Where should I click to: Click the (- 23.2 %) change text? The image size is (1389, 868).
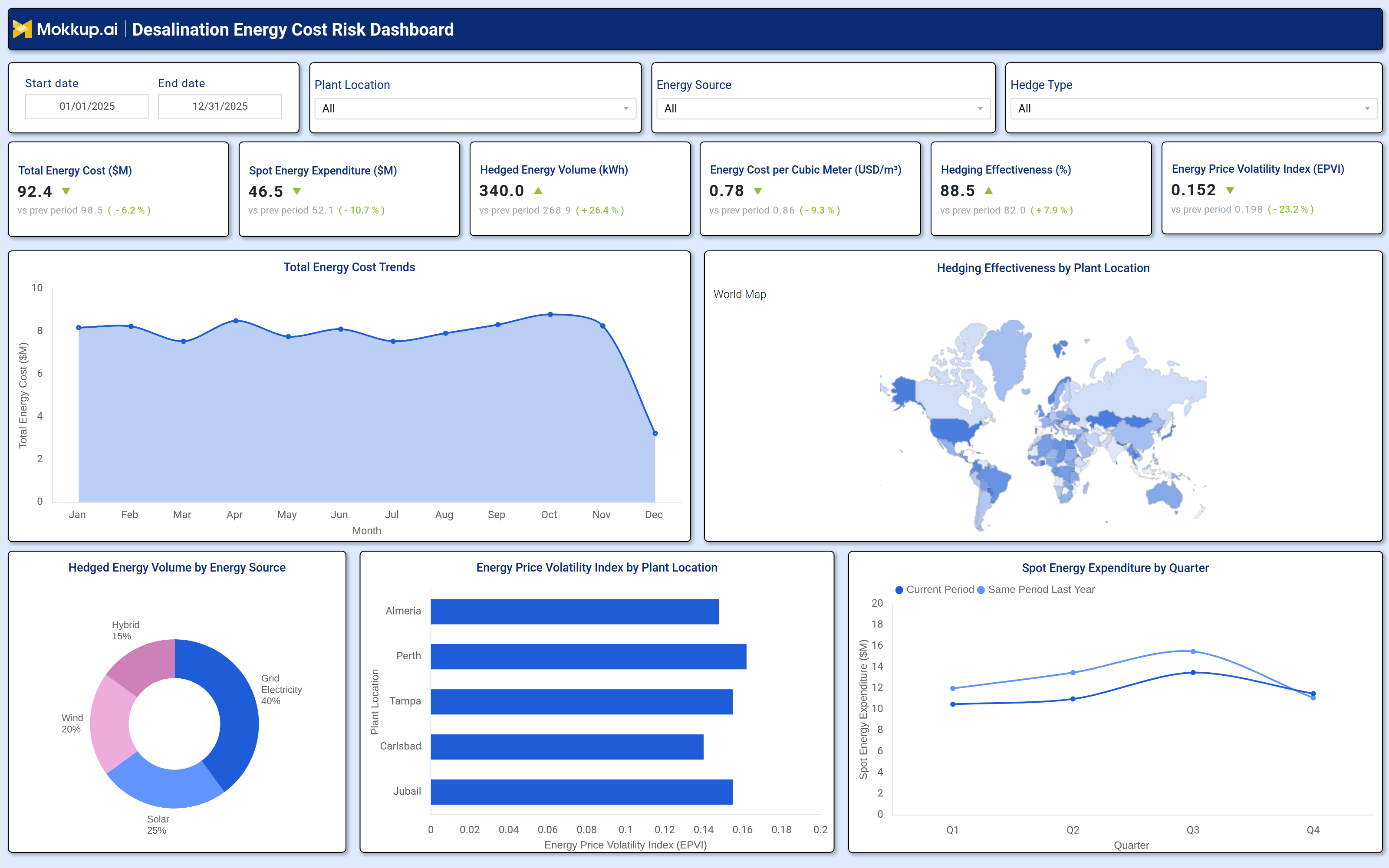click(x=1290, y=210)
